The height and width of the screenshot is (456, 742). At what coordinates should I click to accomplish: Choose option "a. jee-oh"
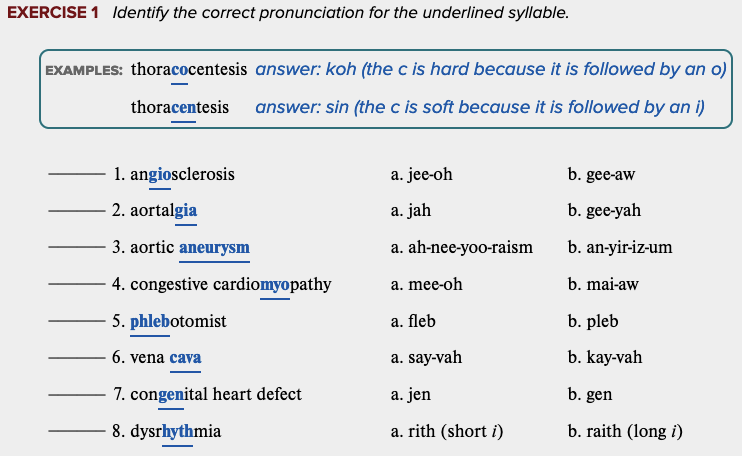(422, 175)
